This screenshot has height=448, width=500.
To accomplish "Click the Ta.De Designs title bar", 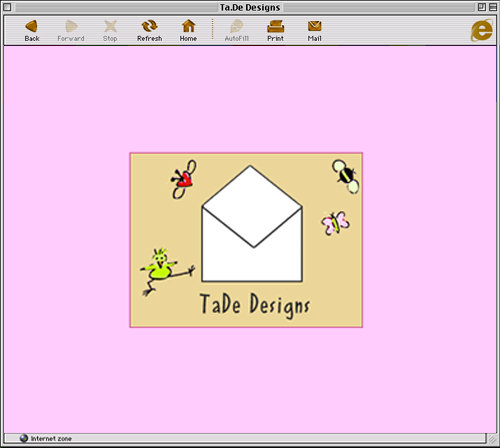I will [x=250, y=7].
